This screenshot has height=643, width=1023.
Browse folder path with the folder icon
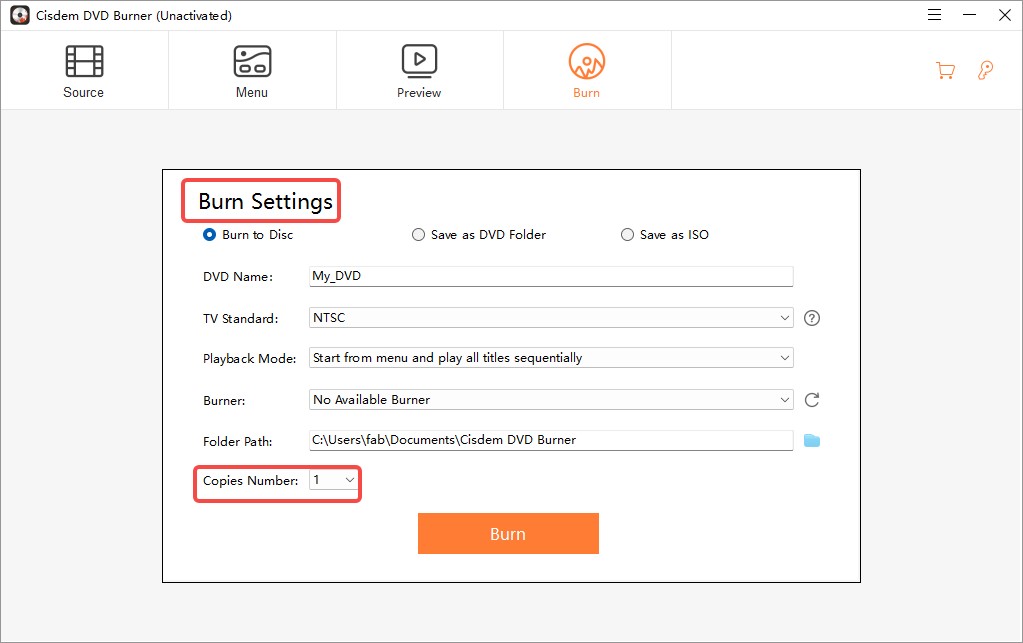[812, 440]
